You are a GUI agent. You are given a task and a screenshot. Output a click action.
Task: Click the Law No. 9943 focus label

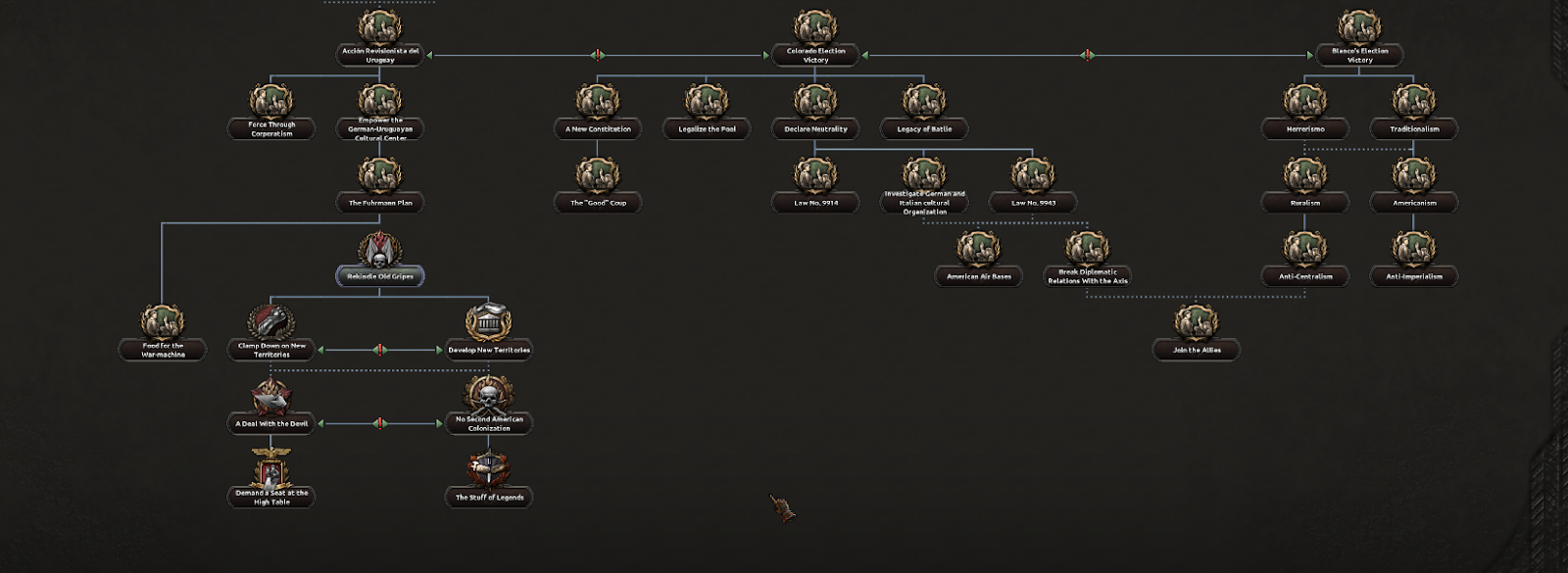coord(1033,204)
